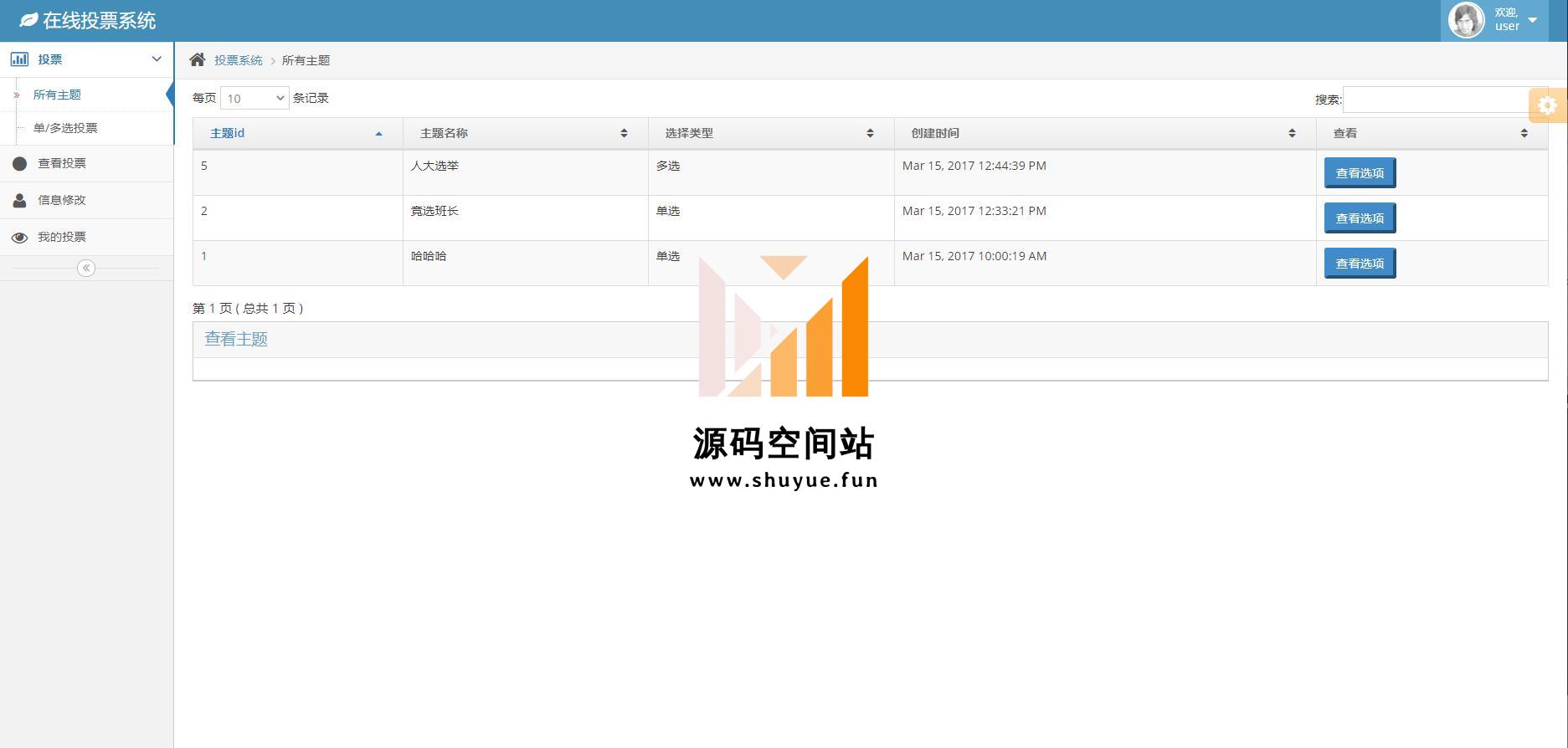
Task: Sort by 查看 column arrows
Action: tap(1524, 134)
